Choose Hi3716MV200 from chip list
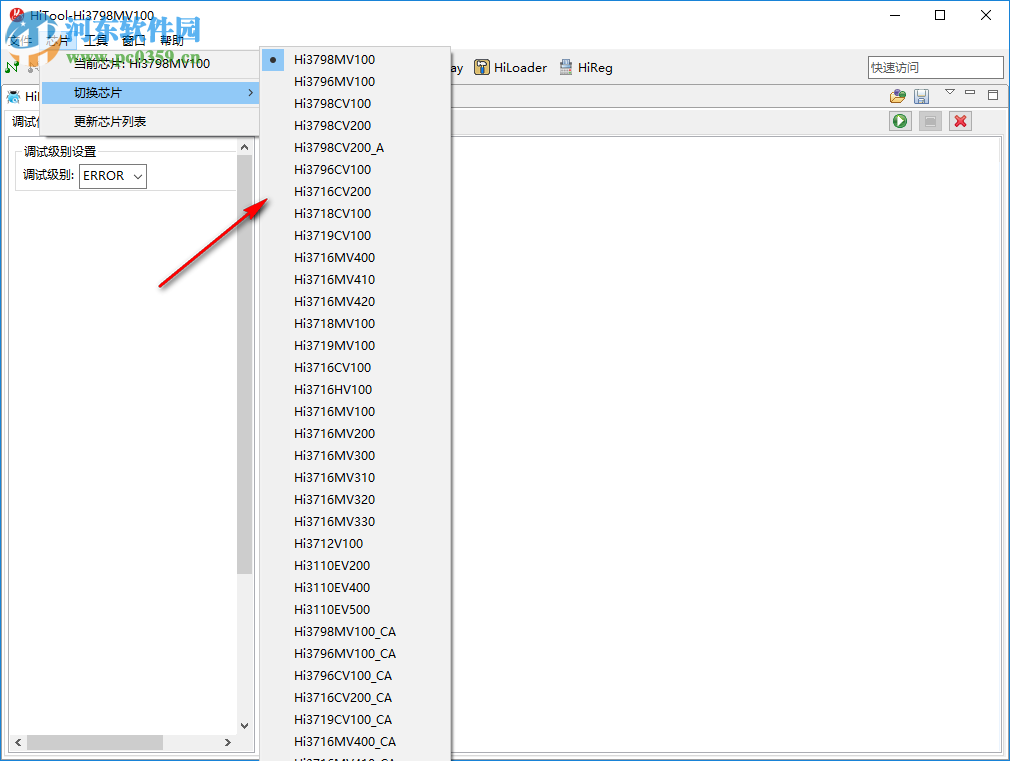Image resolution: width=1010 pixels, height=761 pixels. coord(355,434)
